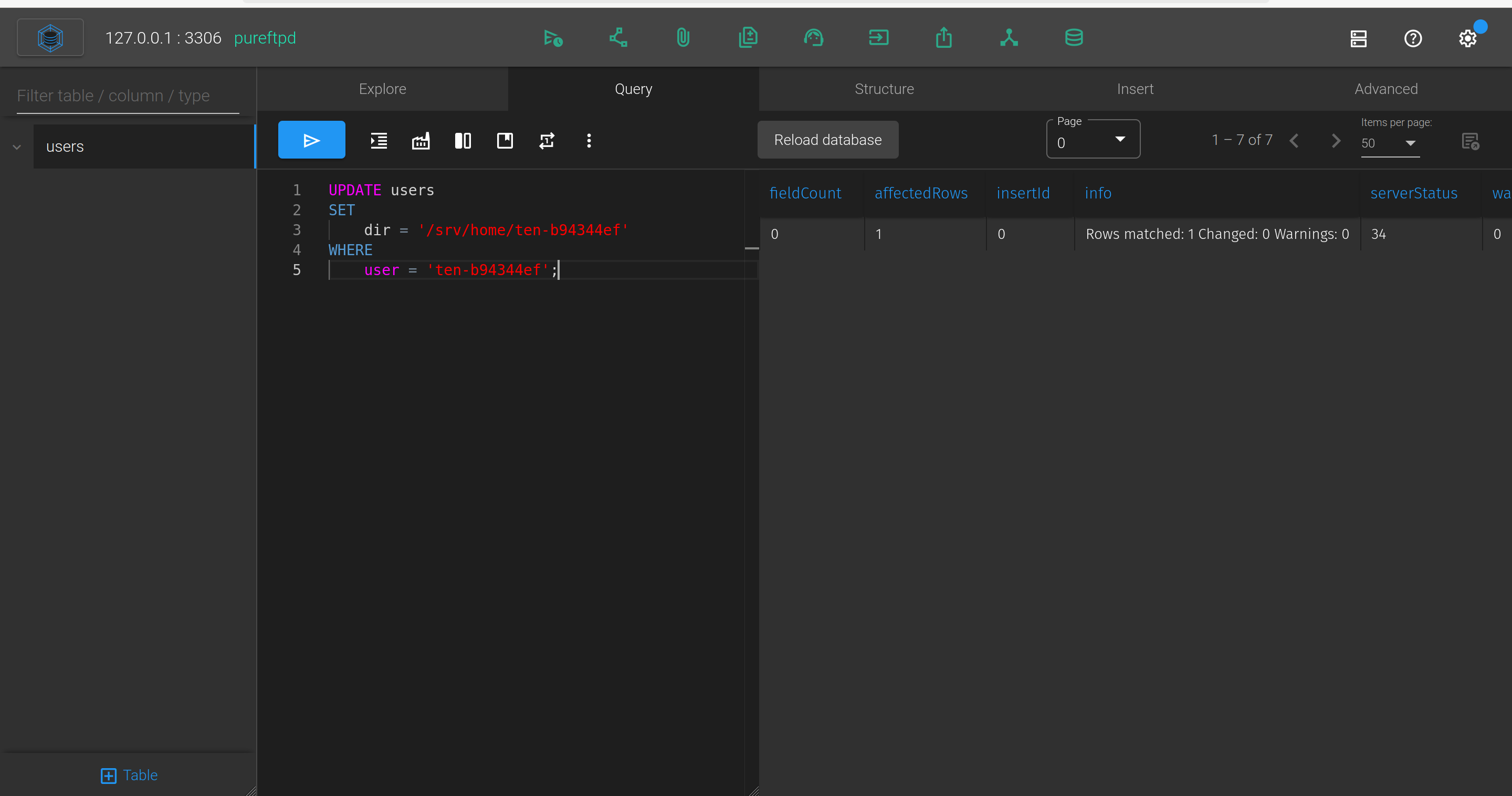Image resolution: width=1512 pixels, height=796 pixels.
Task: Click the plus icon beside Table
Action: click(109, 776)
